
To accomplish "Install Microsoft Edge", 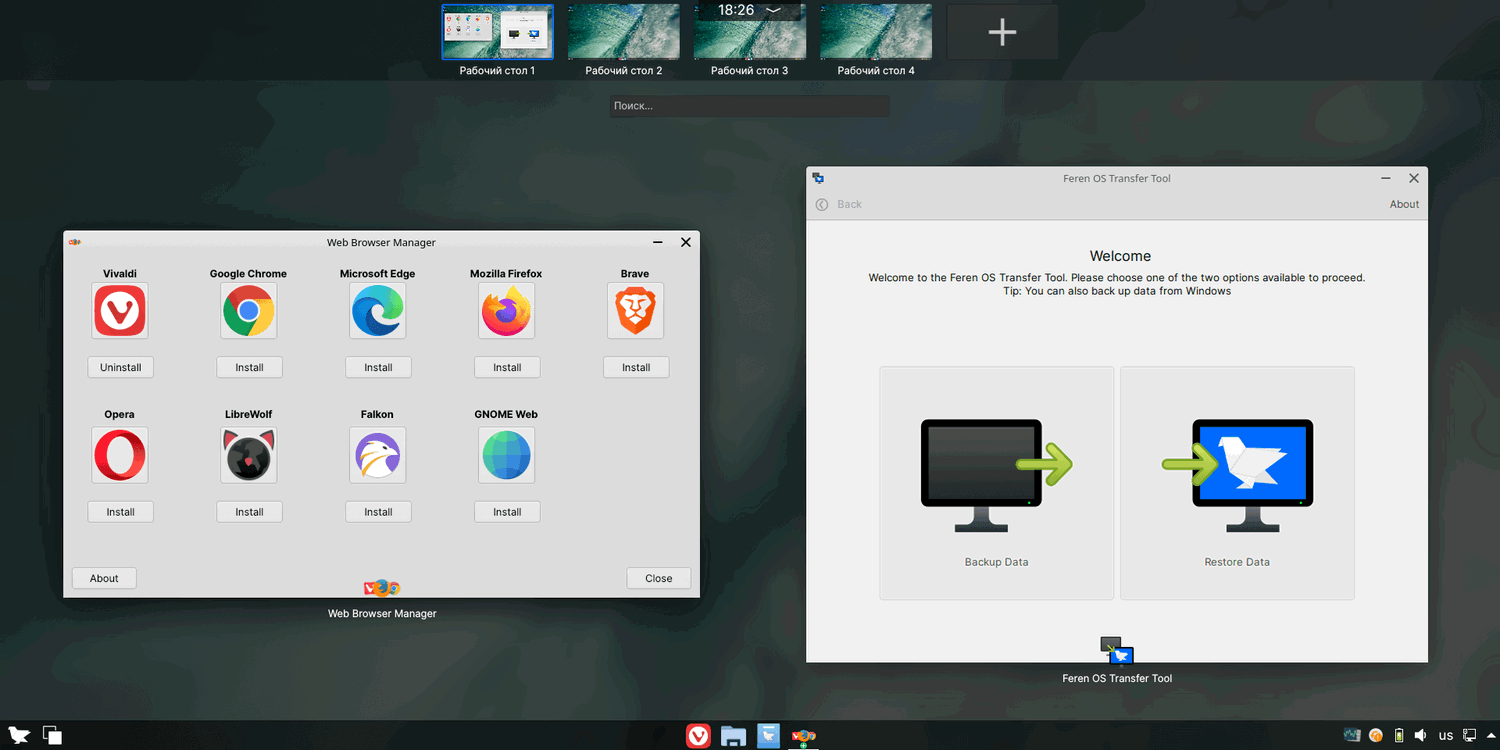I will pos(378,367).
